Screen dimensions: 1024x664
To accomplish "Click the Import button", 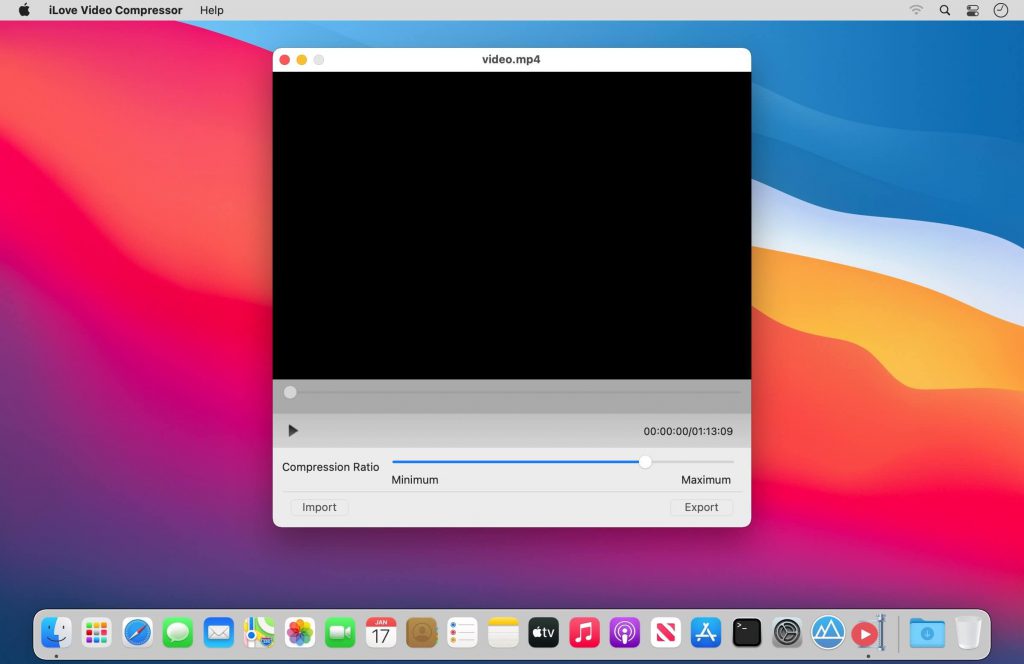I will click(x=318, y=507).
